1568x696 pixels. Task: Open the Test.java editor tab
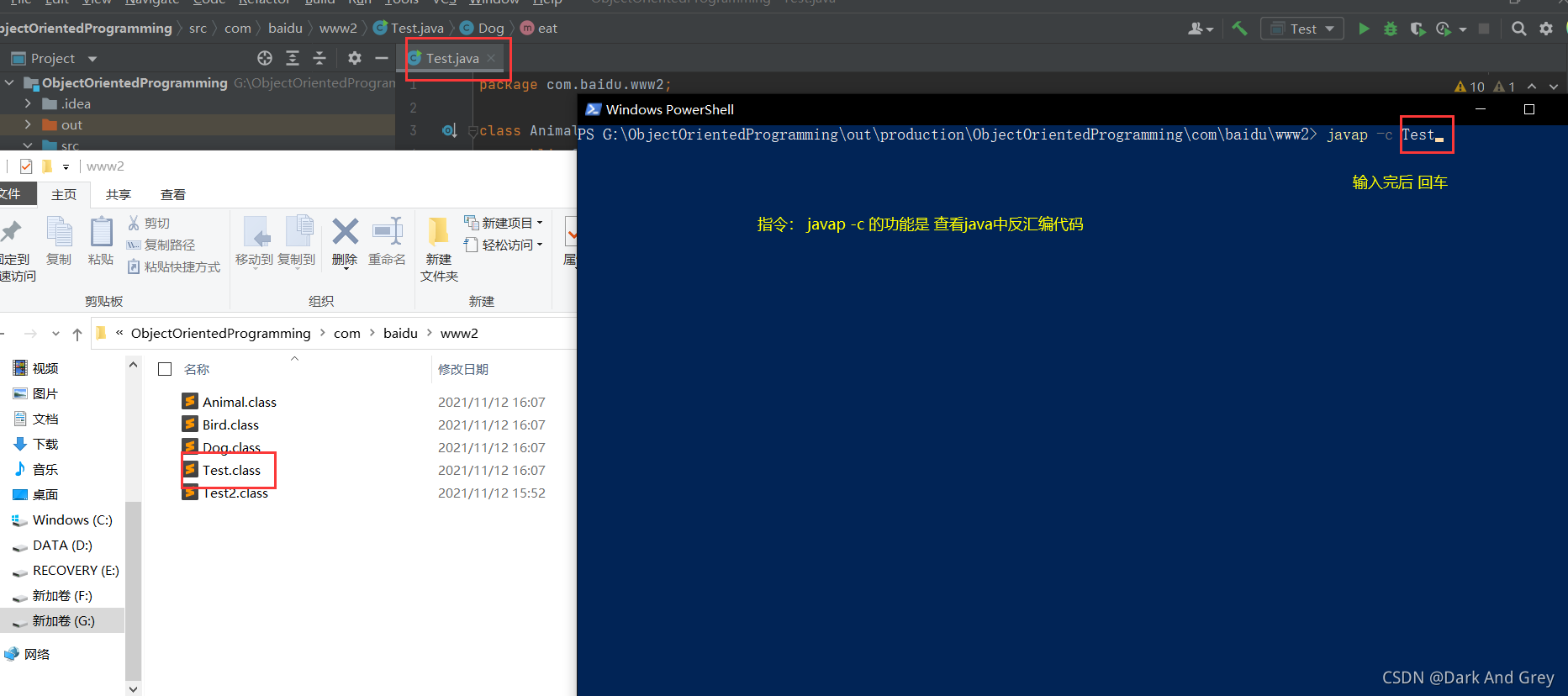point(452,58)
